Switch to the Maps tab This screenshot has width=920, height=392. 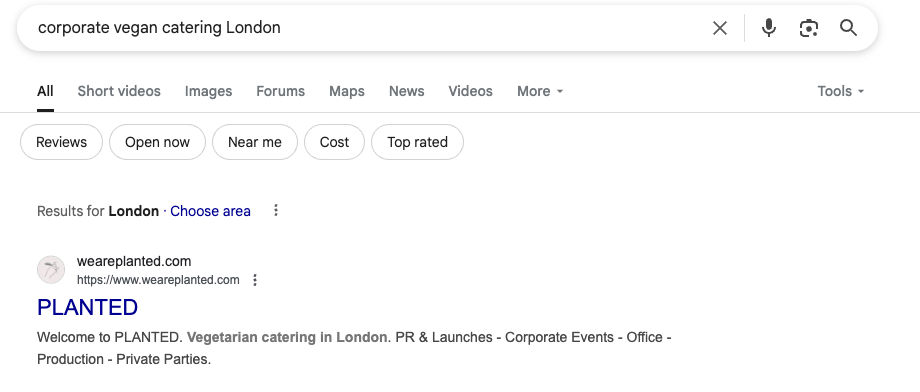[x=347, y=92]
